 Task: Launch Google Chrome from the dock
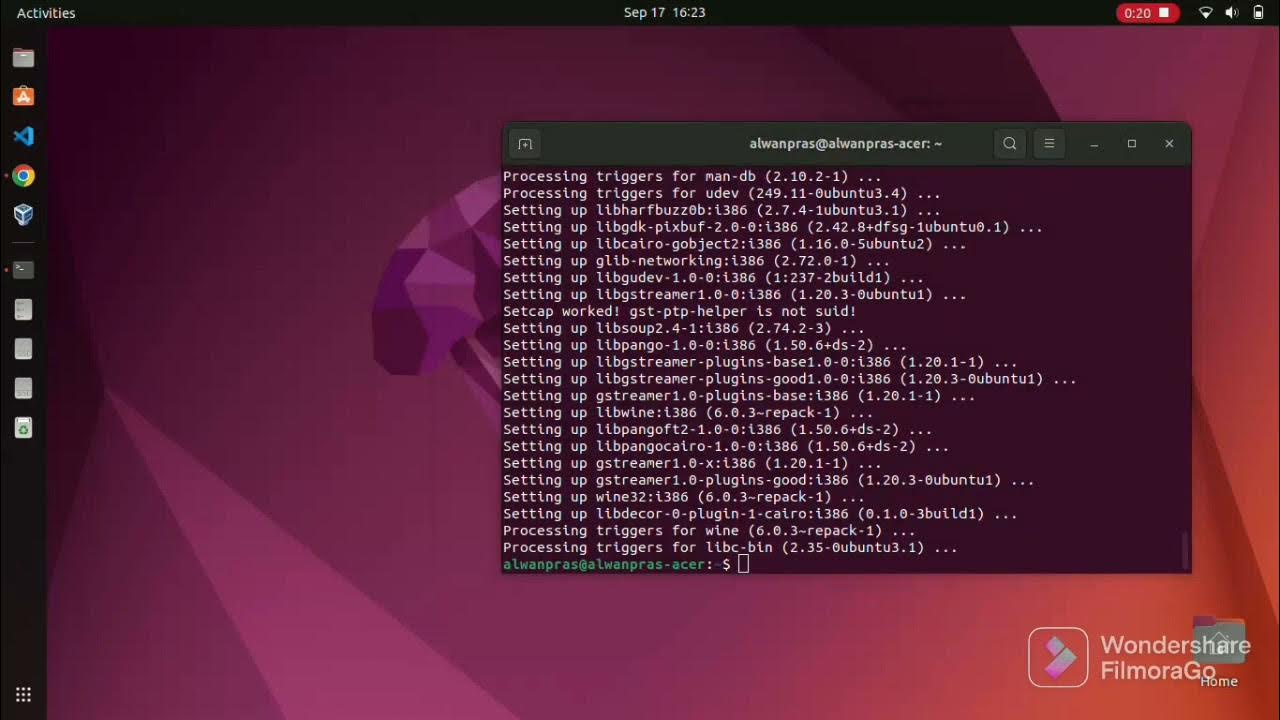tap(23, 176)
